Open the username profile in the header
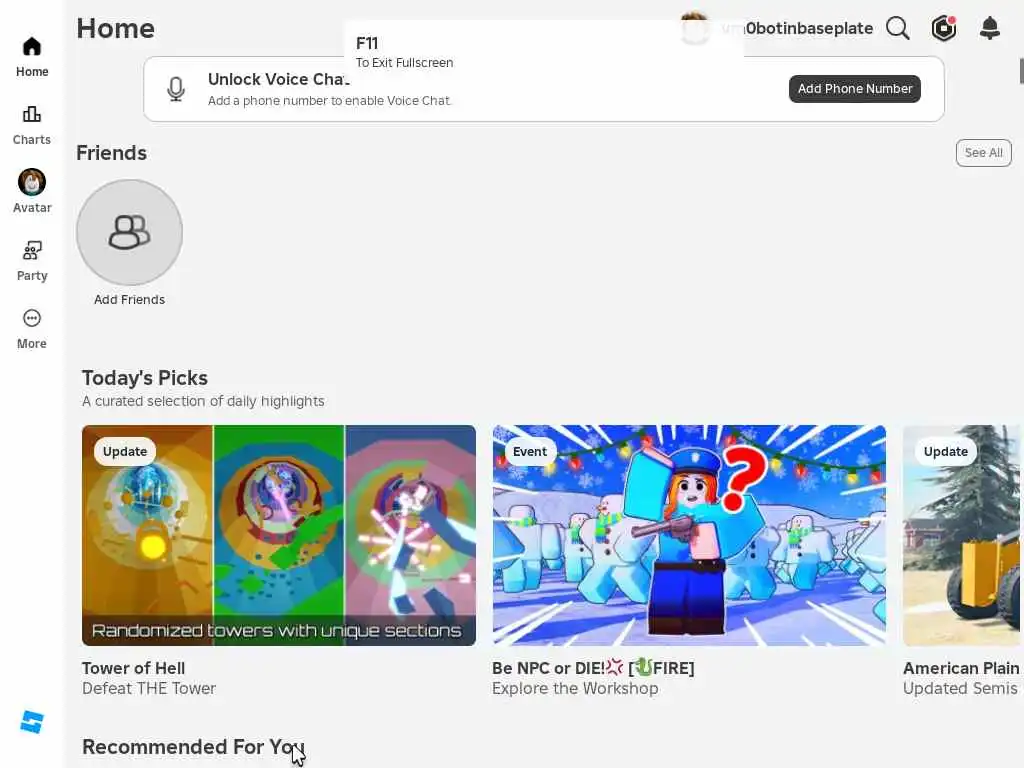This screenshot has width=1024, height=768. pyautogui.click(x=796, y=29)
